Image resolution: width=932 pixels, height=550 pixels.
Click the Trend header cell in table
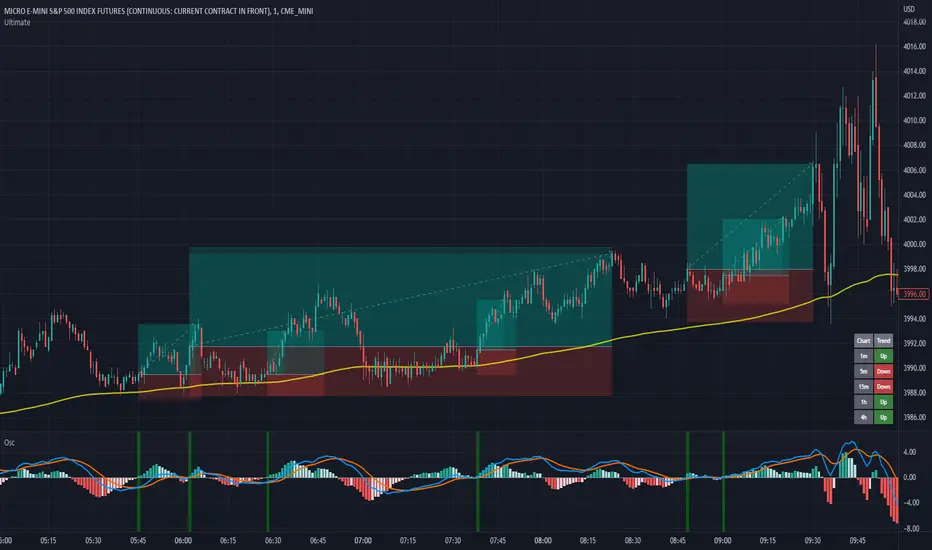coord(883,341)
